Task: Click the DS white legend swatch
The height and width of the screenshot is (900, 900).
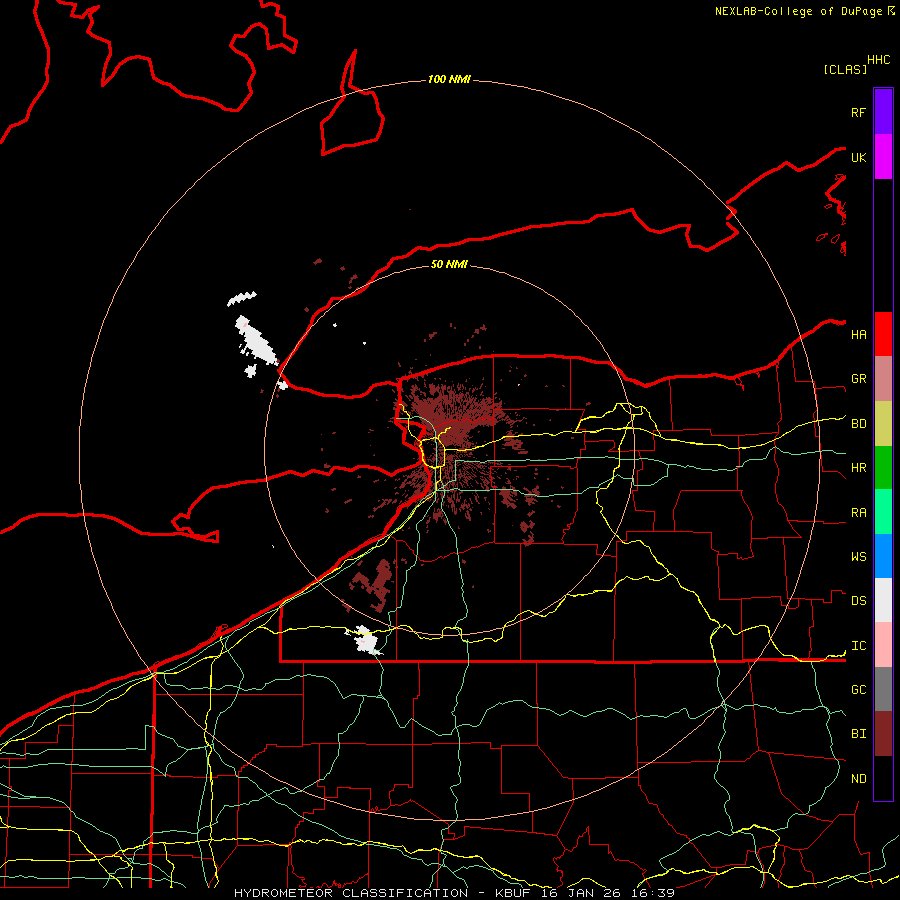Action: tap(883, 600)
